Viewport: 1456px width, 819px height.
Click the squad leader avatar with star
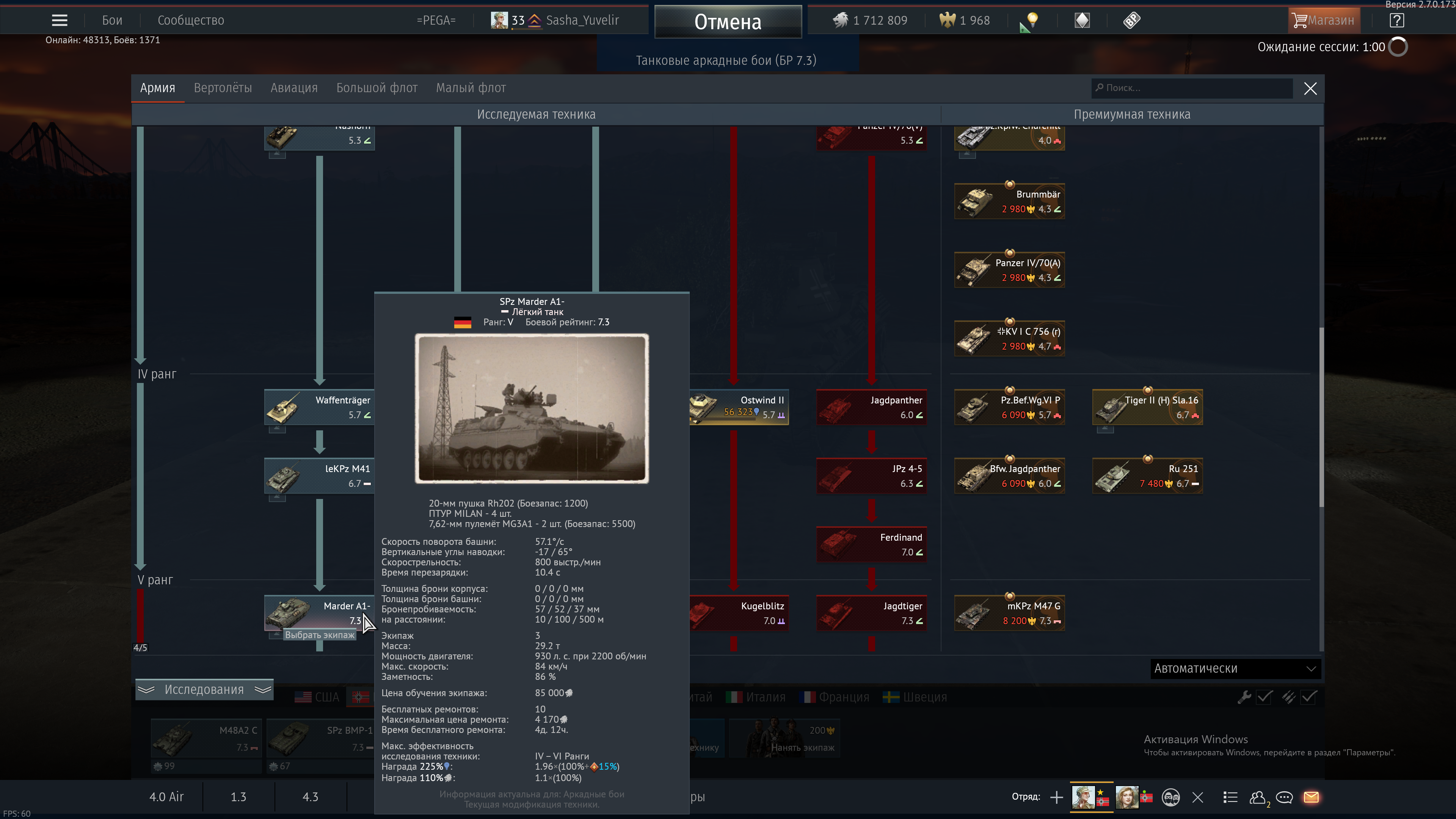coord(1084,797)
